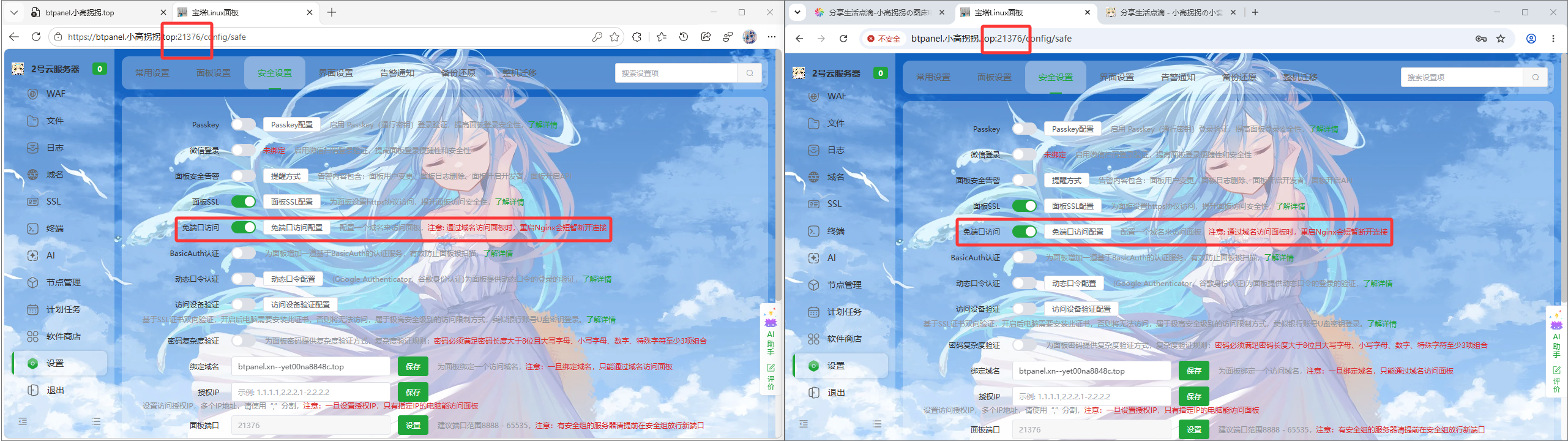Open favorites list icon in left window
The width and height of the screenshot is (1568, 441).
[662, 37]
